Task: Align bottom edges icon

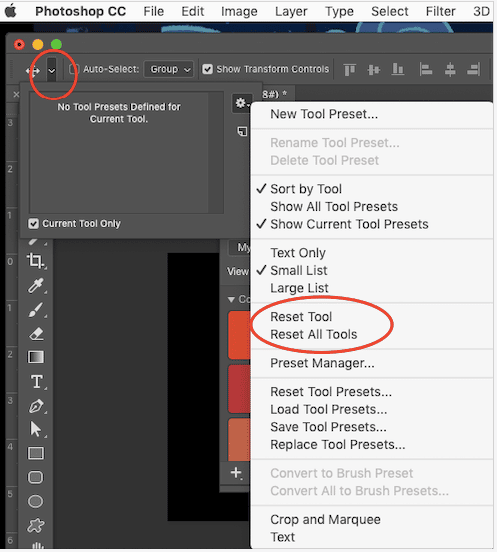Action: pos(398,69)
